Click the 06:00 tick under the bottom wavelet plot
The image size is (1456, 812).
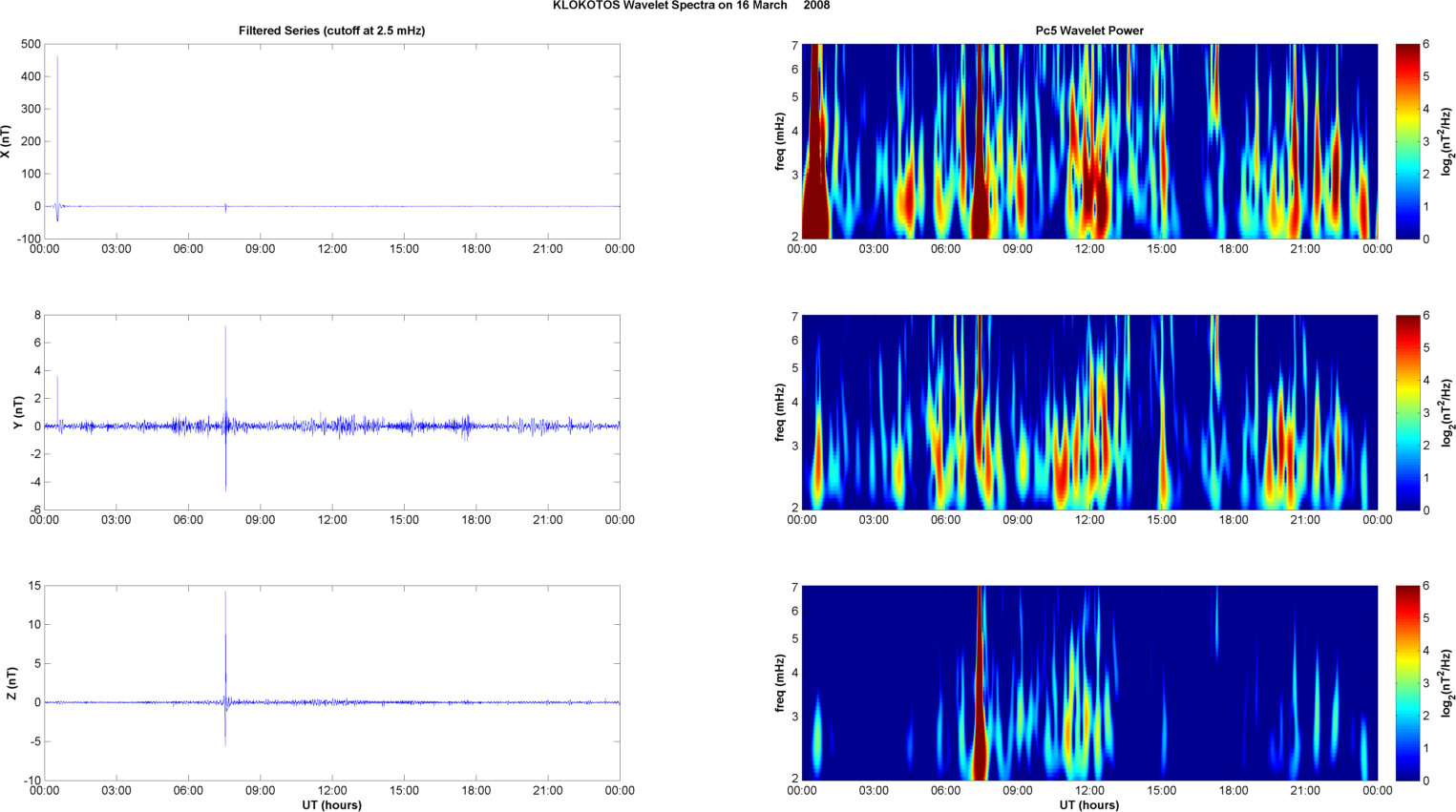tap(946, 790)
